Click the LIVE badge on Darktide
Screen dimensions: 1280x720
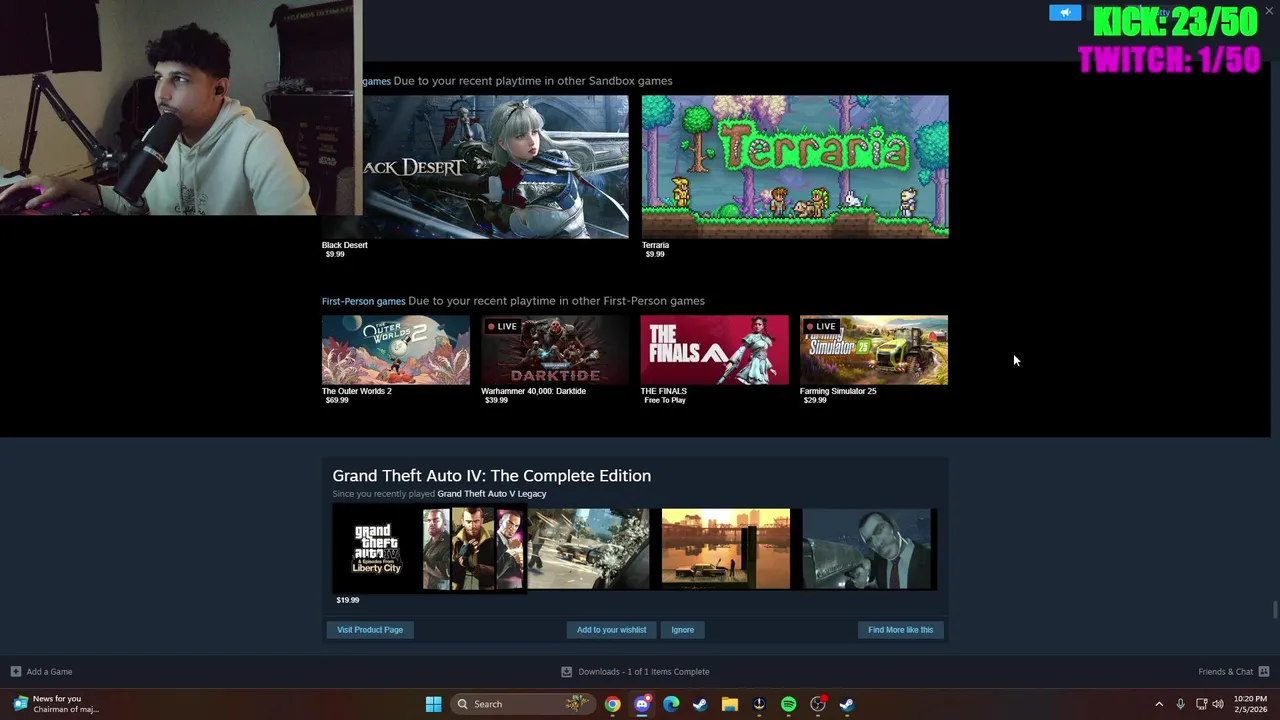point(502,326)
